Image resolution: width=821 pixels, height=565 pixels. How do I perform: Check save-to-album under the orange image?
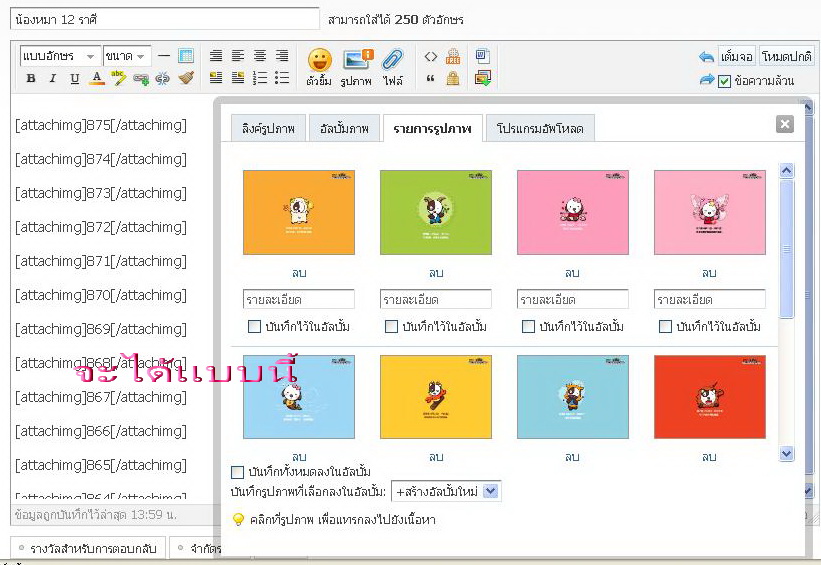(x=254, y=327)
